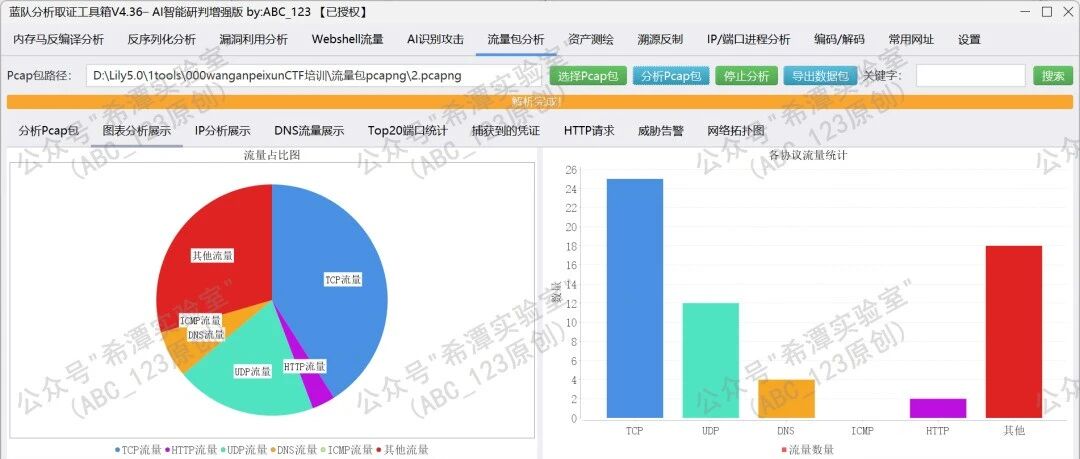The image size is (1080, 459).
Task: Click the 停止分析 button
Action: tap(747, 76)
